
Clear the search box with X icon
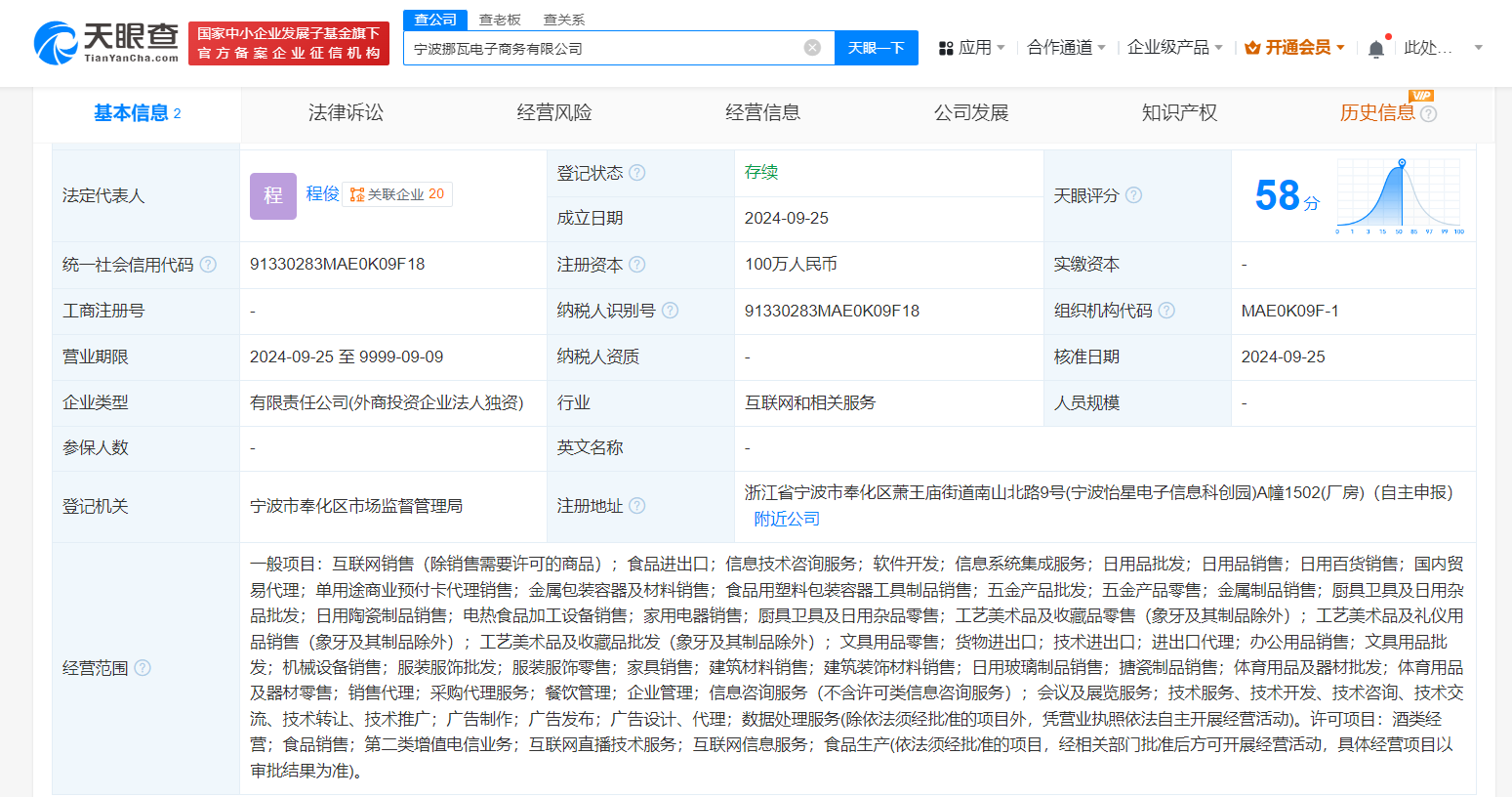[812, 48]
